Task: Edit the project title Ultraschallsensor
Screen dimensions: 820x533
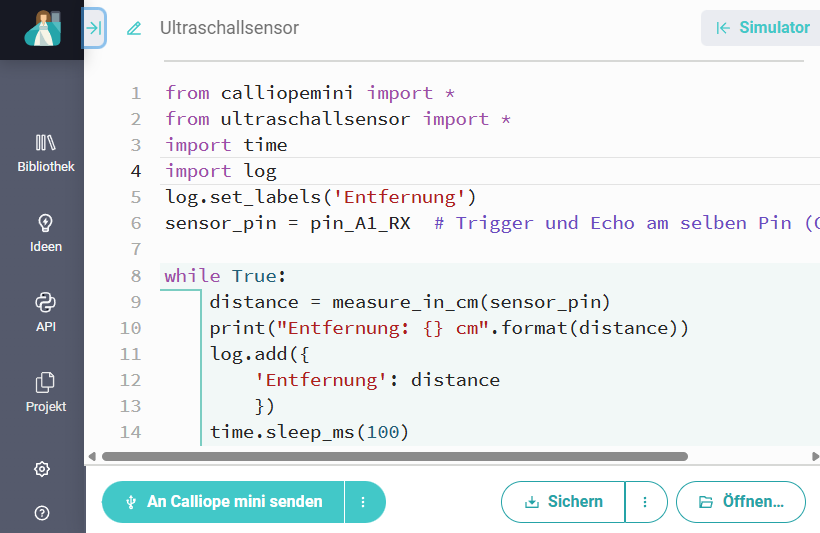Action: [x=229, y=28]
